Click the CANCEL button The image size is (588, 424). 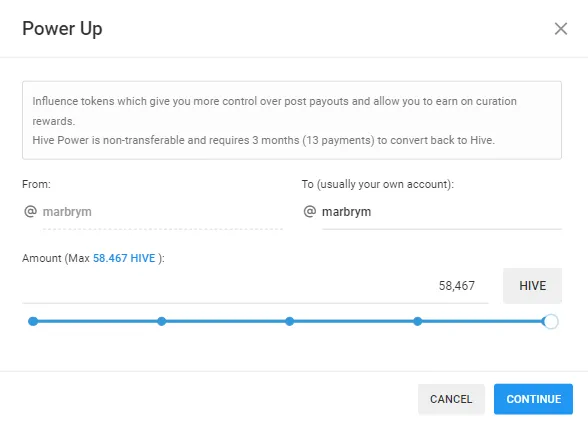click(x=451, y=399)
